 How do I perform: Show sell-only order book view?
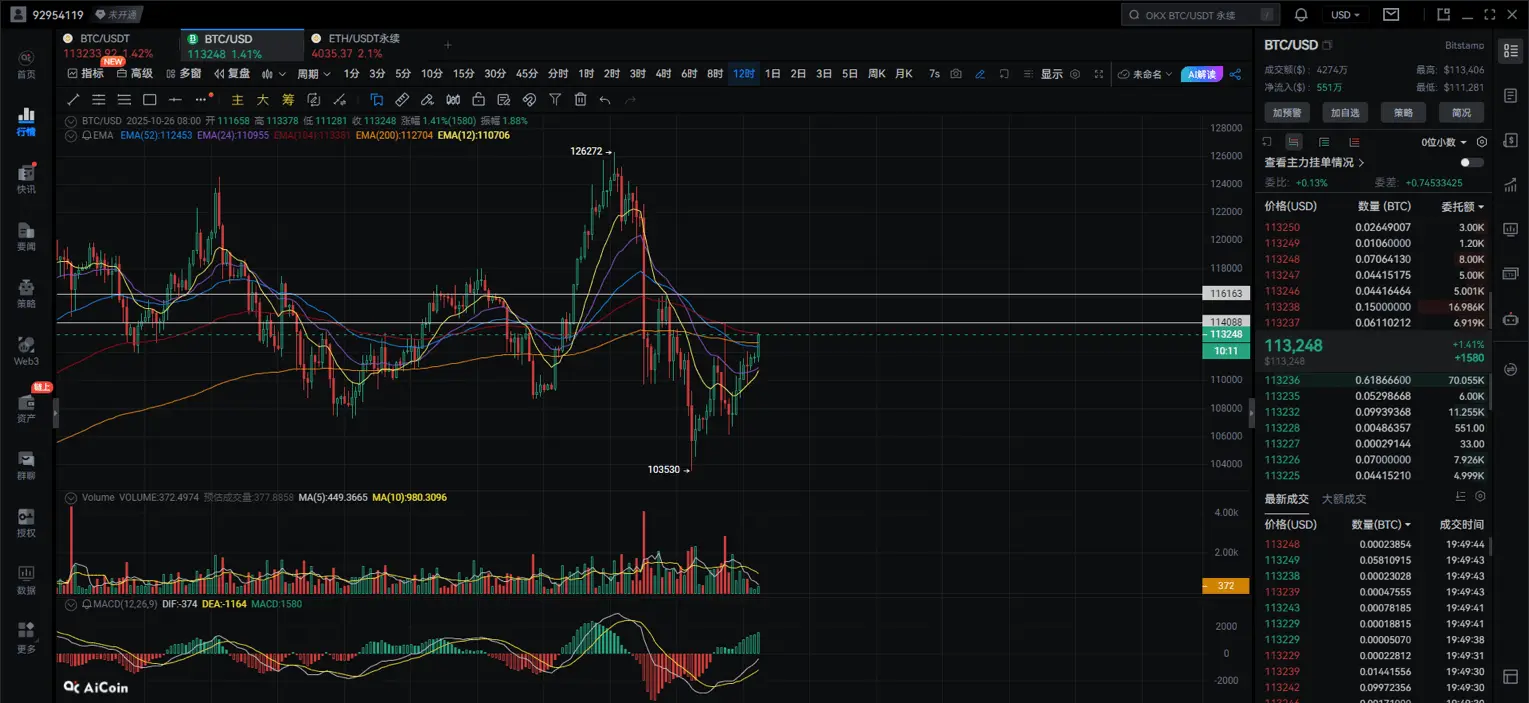point(1354,142)
